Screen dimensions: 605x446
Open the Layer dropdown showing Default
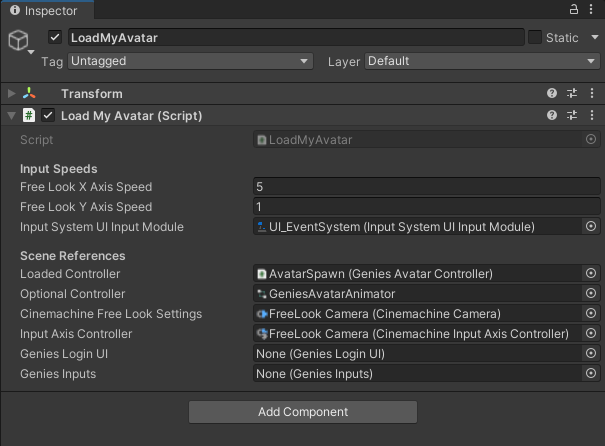(x=482, y=61)
